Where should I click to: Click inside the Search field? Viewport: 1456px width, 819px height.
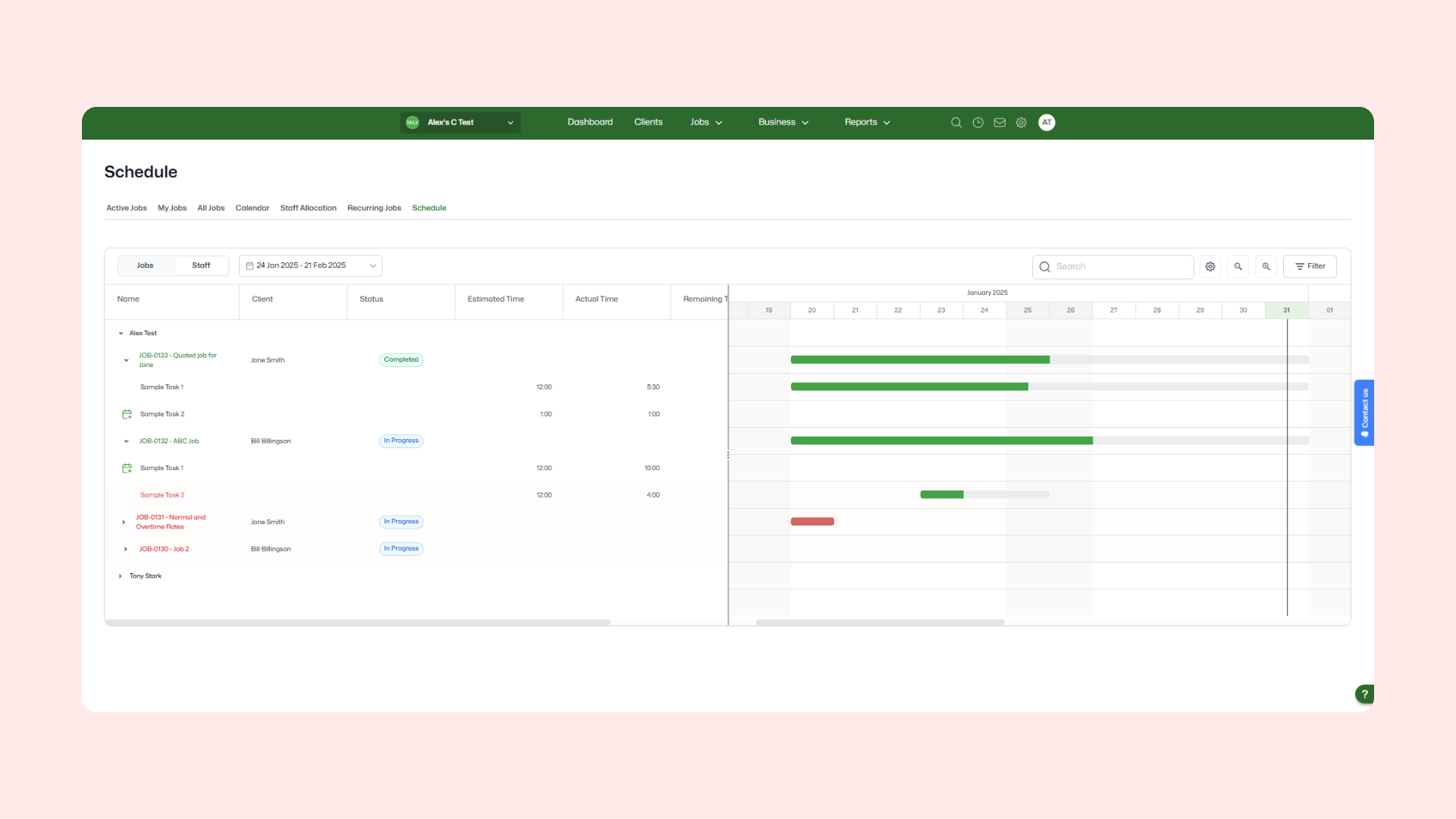[x=1112, y=266]
